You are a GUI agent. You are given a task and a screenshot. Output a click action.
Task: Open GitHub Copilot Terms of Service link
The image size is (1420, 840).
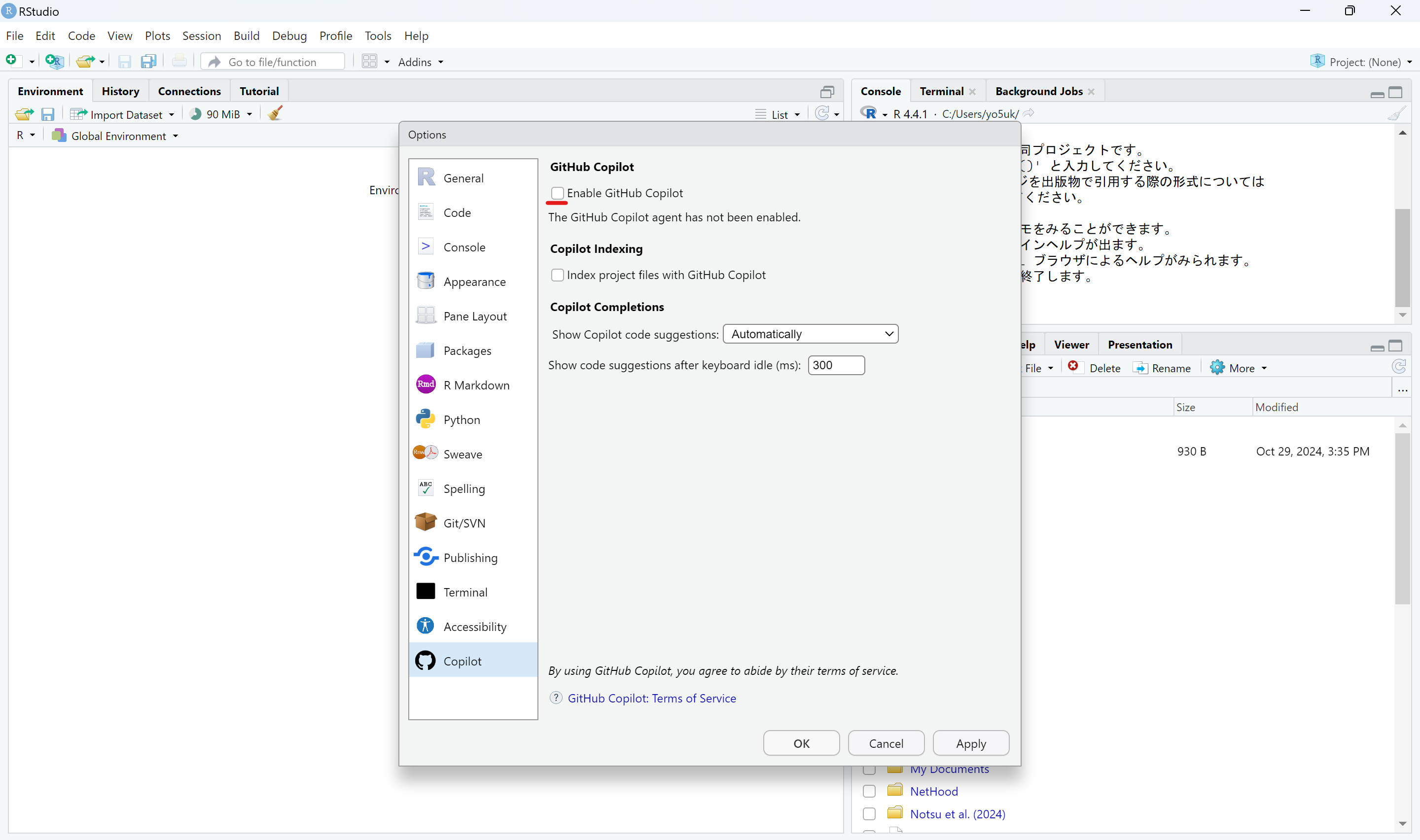click(x=651, y=698)
